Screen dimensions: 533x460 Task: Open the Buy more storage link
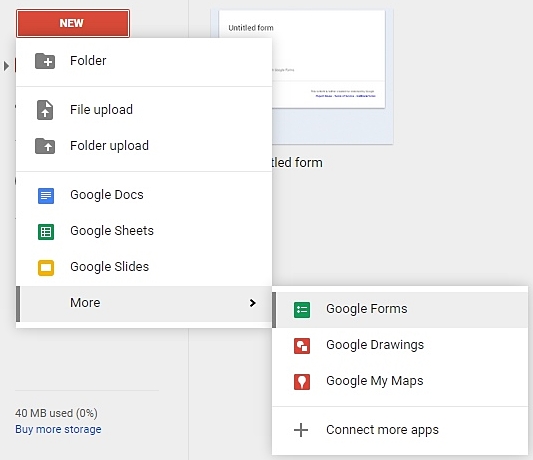58,429
